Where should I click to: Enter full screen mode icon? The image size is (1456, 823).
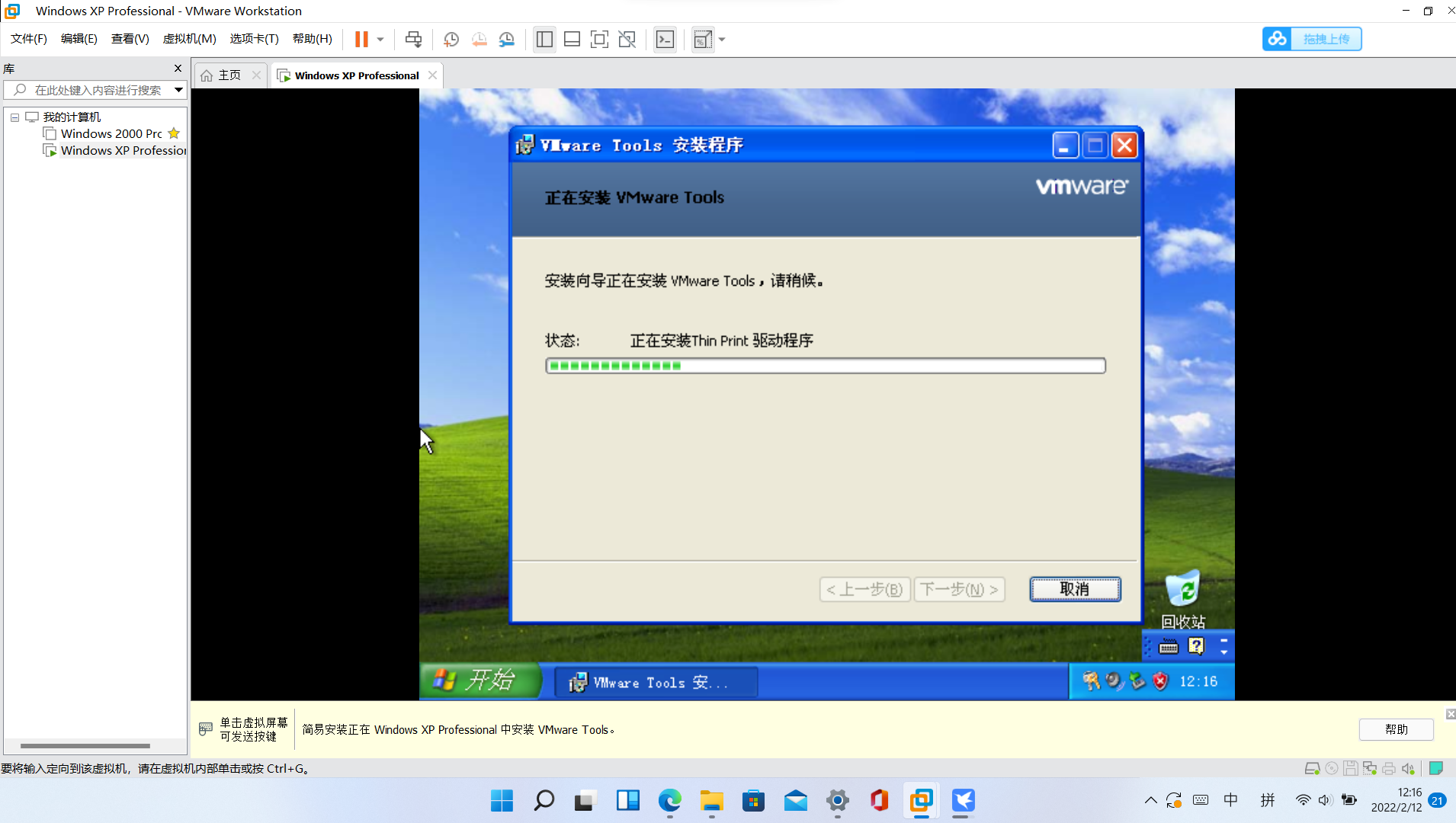coord(599,39)
